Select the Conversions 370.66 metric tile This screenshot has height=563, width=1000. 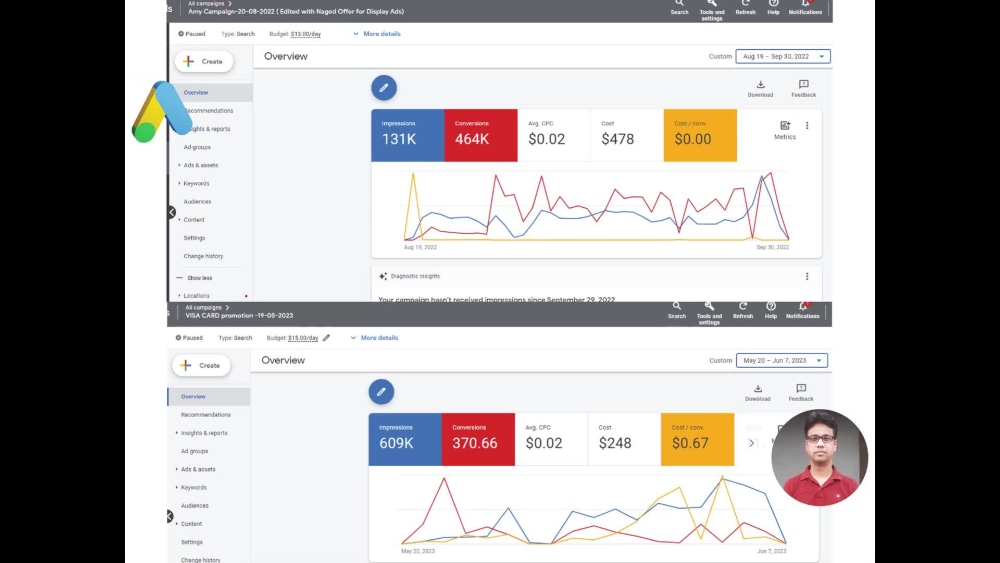tap(478, 439)
